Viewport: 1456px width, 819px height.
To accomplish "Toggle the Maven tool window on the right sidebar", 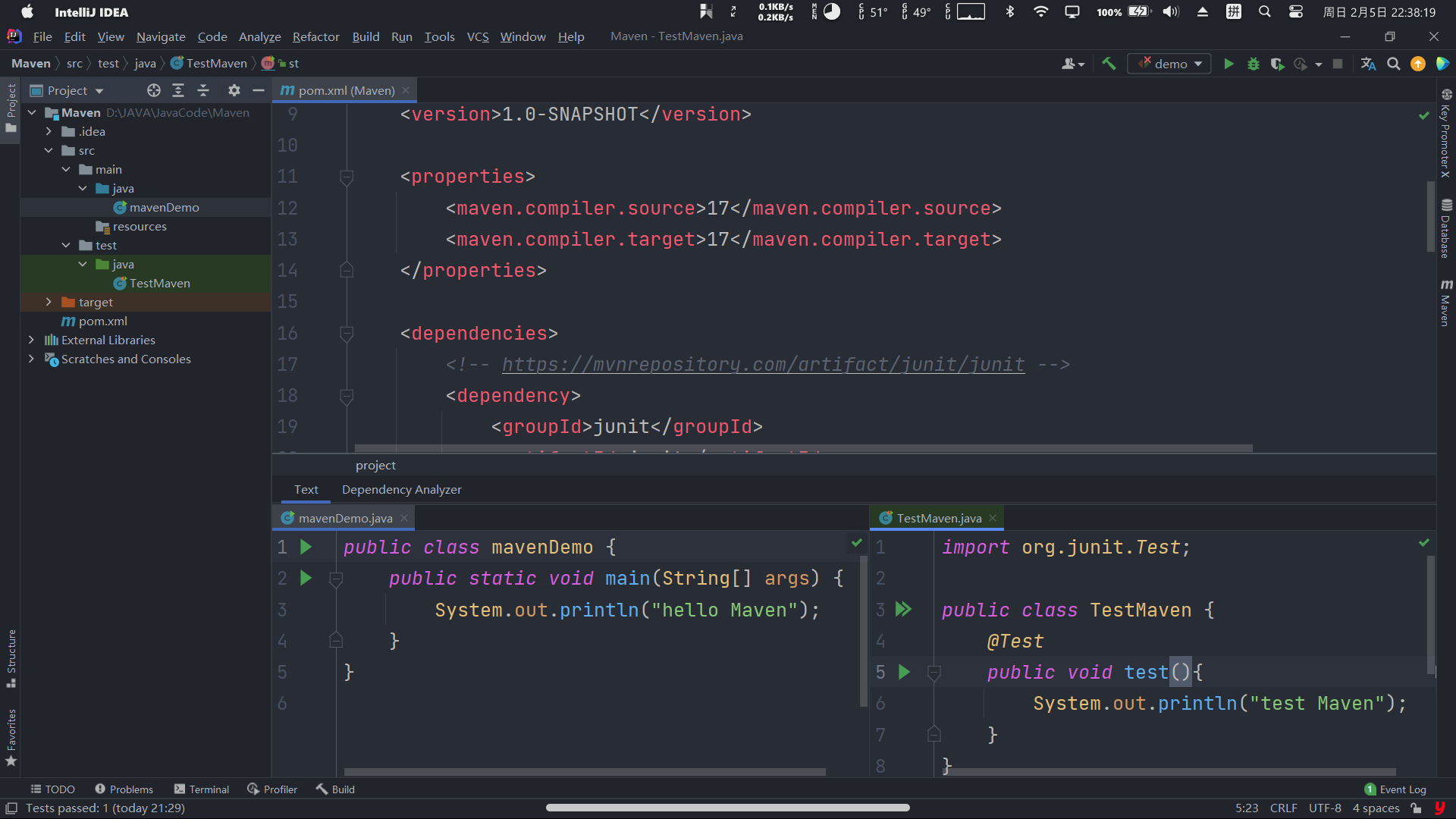I will coord(1446,302).
